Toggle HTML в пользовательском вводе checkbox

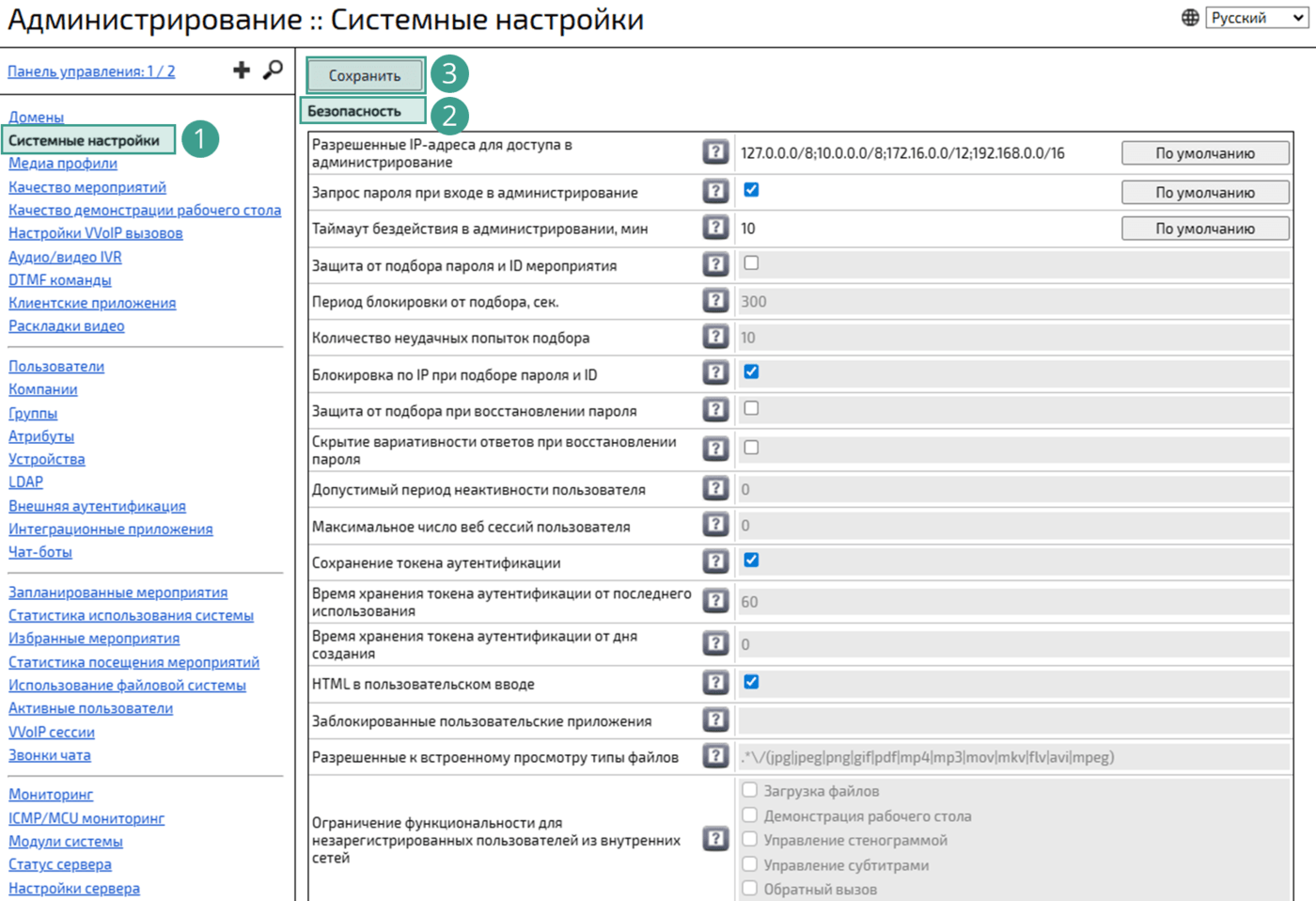751,682
